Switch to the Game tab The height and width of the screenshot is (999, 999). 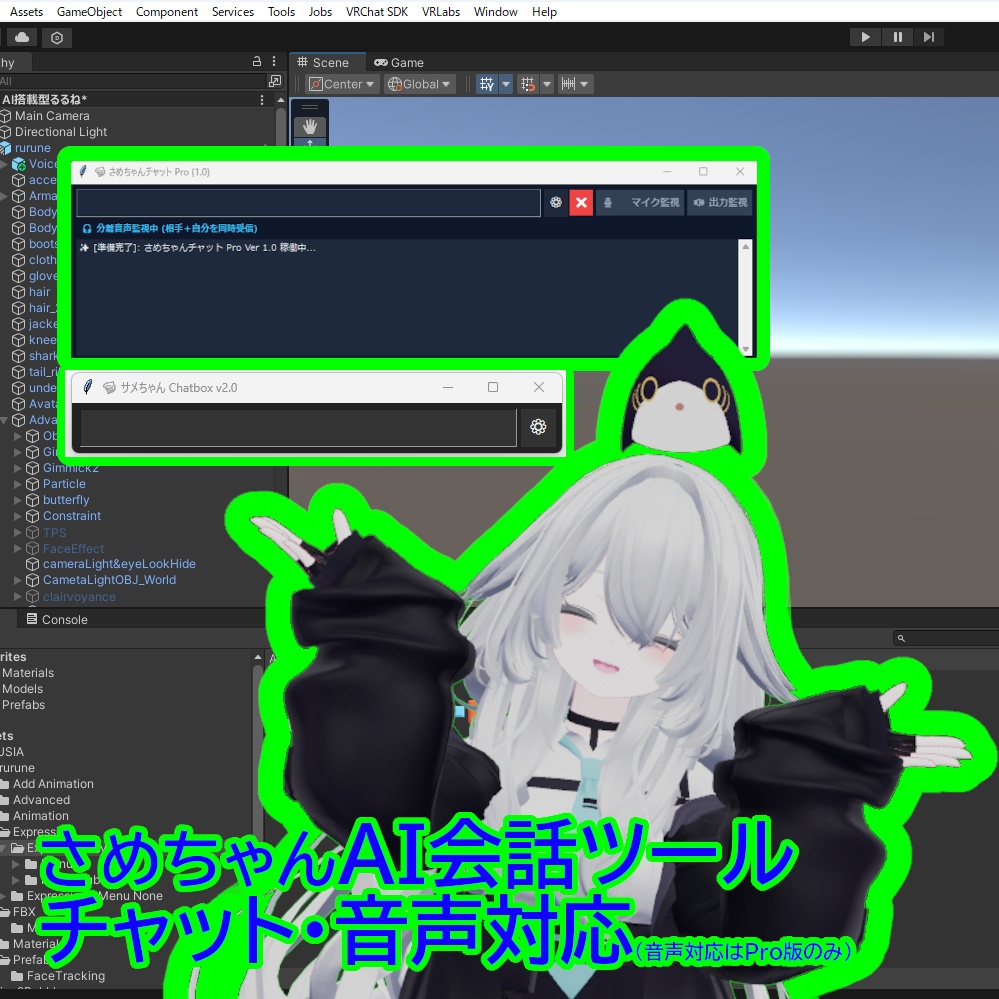[399, 62]
